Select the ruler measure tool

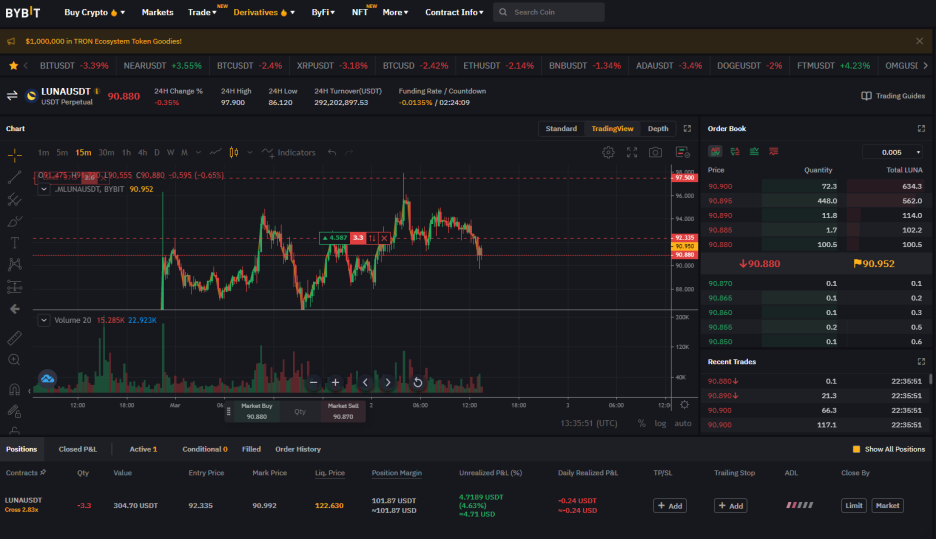[14, 338]
